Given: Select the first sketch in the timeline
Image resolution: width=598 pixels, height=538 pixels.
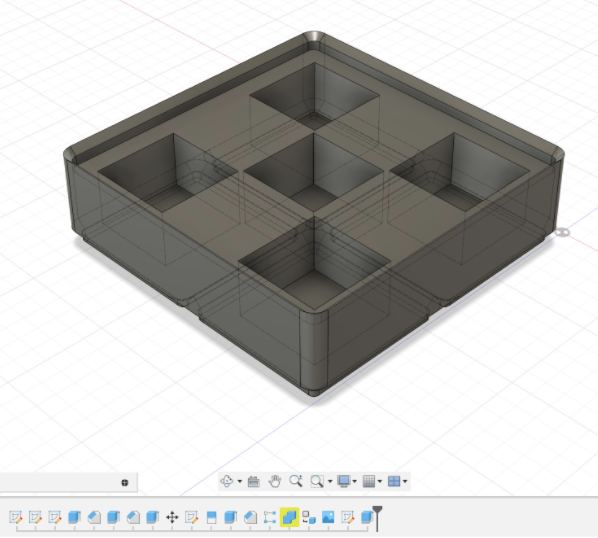Looking at the screenshot, I should (x=16, y=517).
